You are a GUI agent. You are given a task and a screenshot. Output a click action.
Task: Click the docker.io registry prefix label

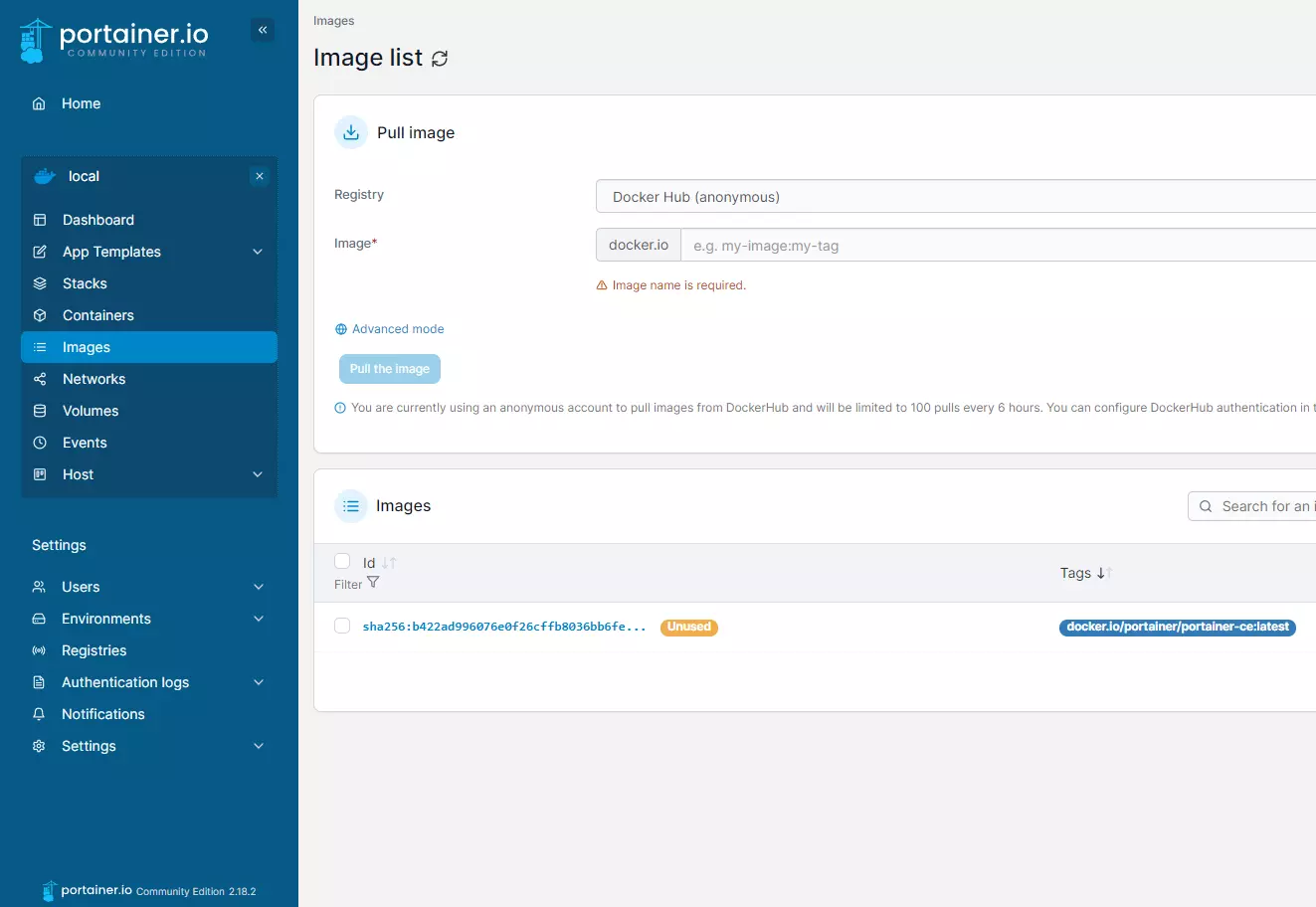(639, 245)
